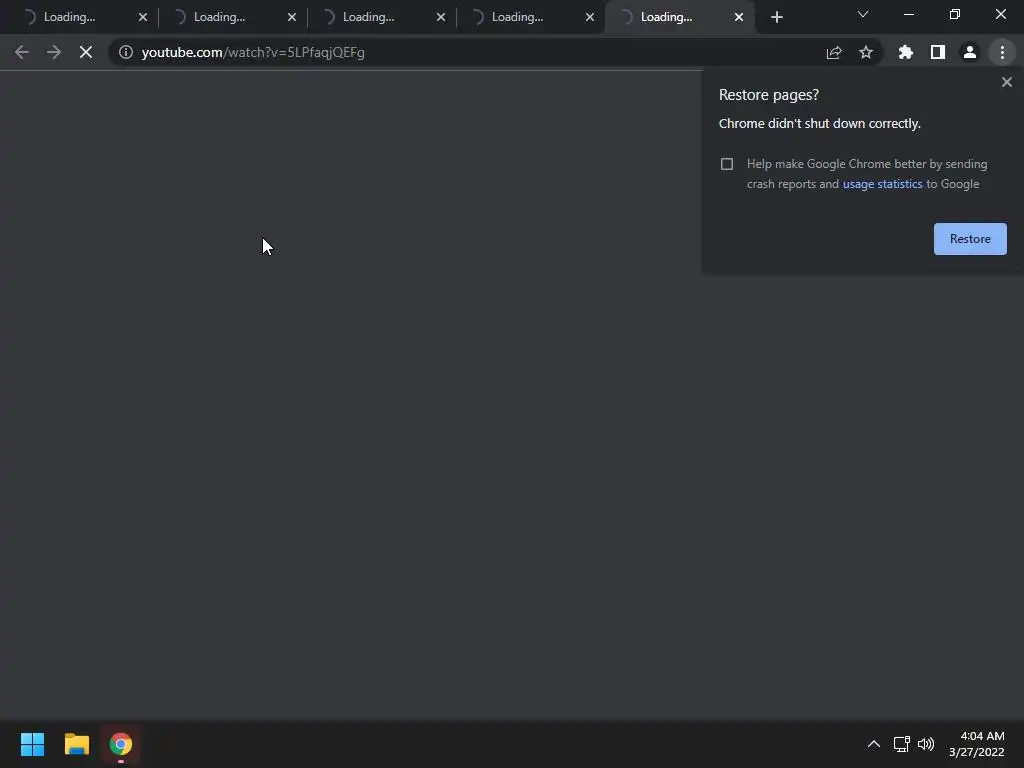The image size is (1024, 768).
Task: Enable sending crash reports checkbox
Action: pyautogui.click(x=727, y=164)
